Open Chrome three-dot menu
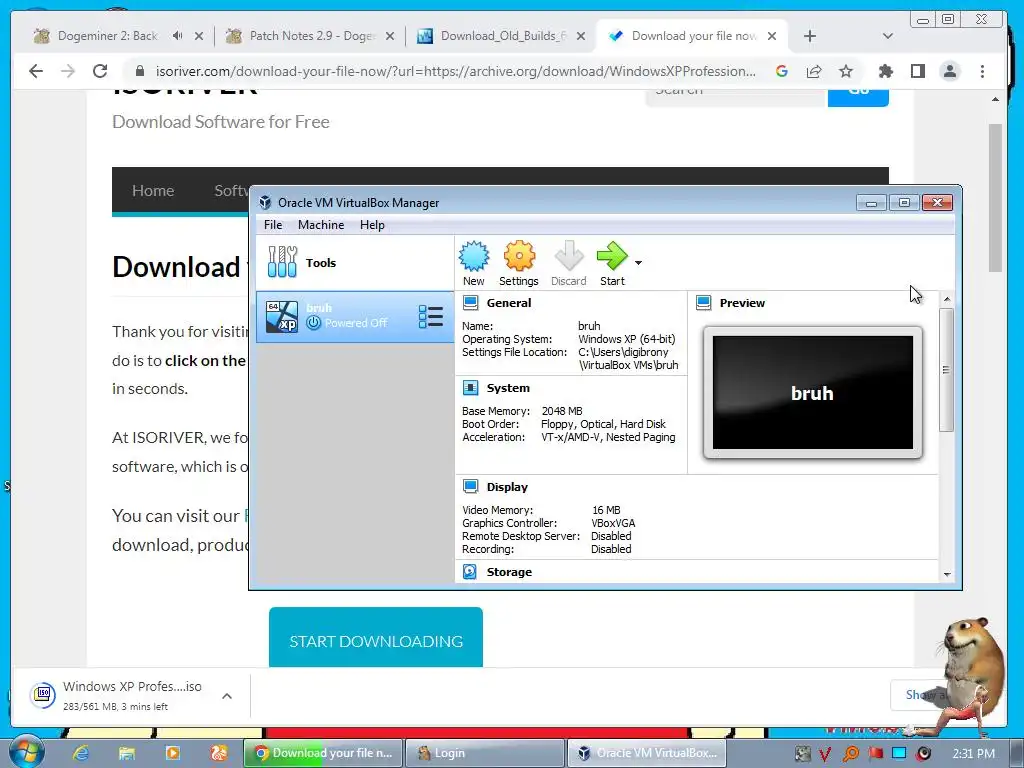This screenshot has height=768, width=1024. click(x=982, y=71)
